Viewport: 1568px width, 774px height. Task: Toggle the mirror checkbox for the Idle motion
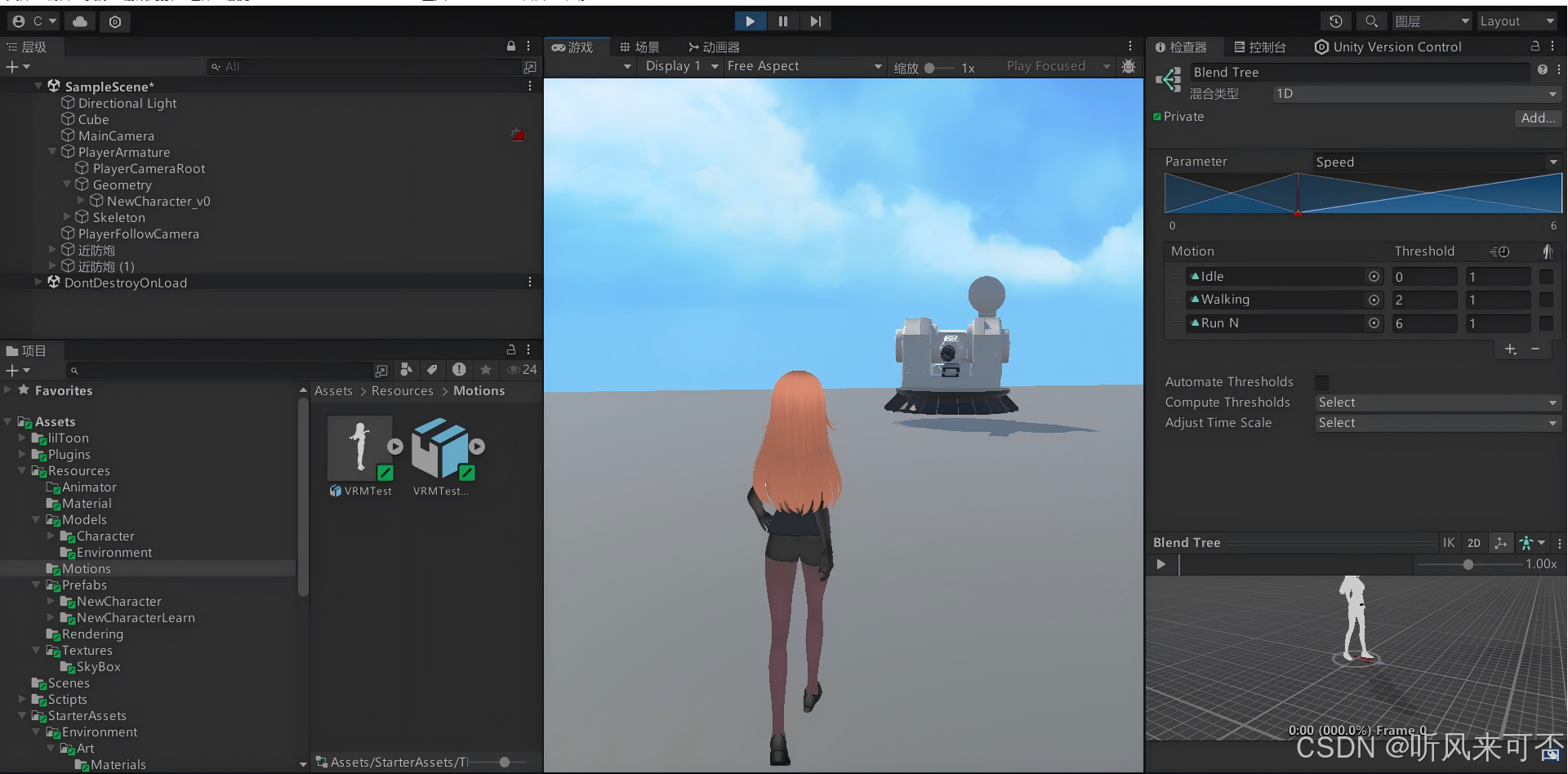point(1547,277)
